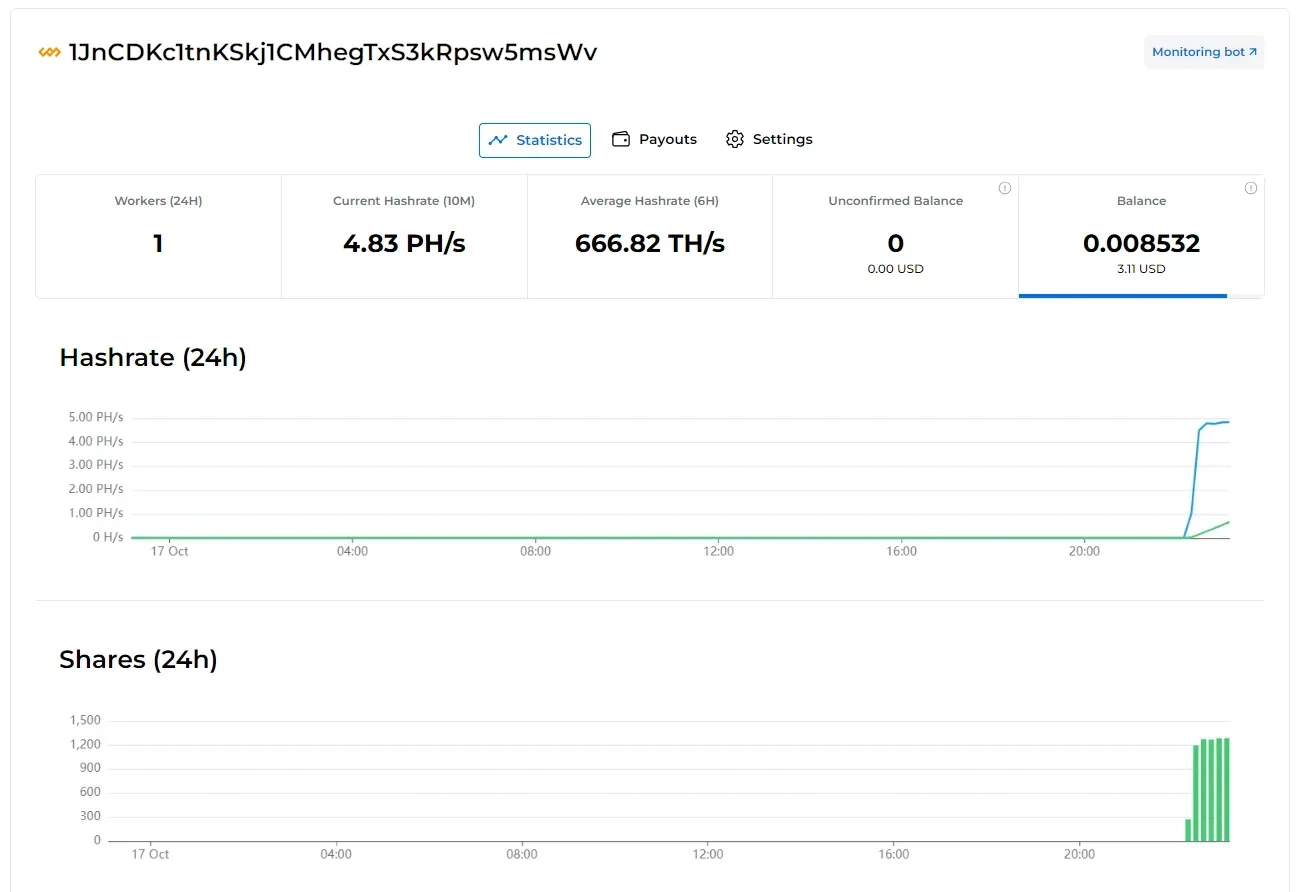Screen dimensions: 1297x892
Task: Click the orange pool logo beside the address
Action: [x=49, y=52]
